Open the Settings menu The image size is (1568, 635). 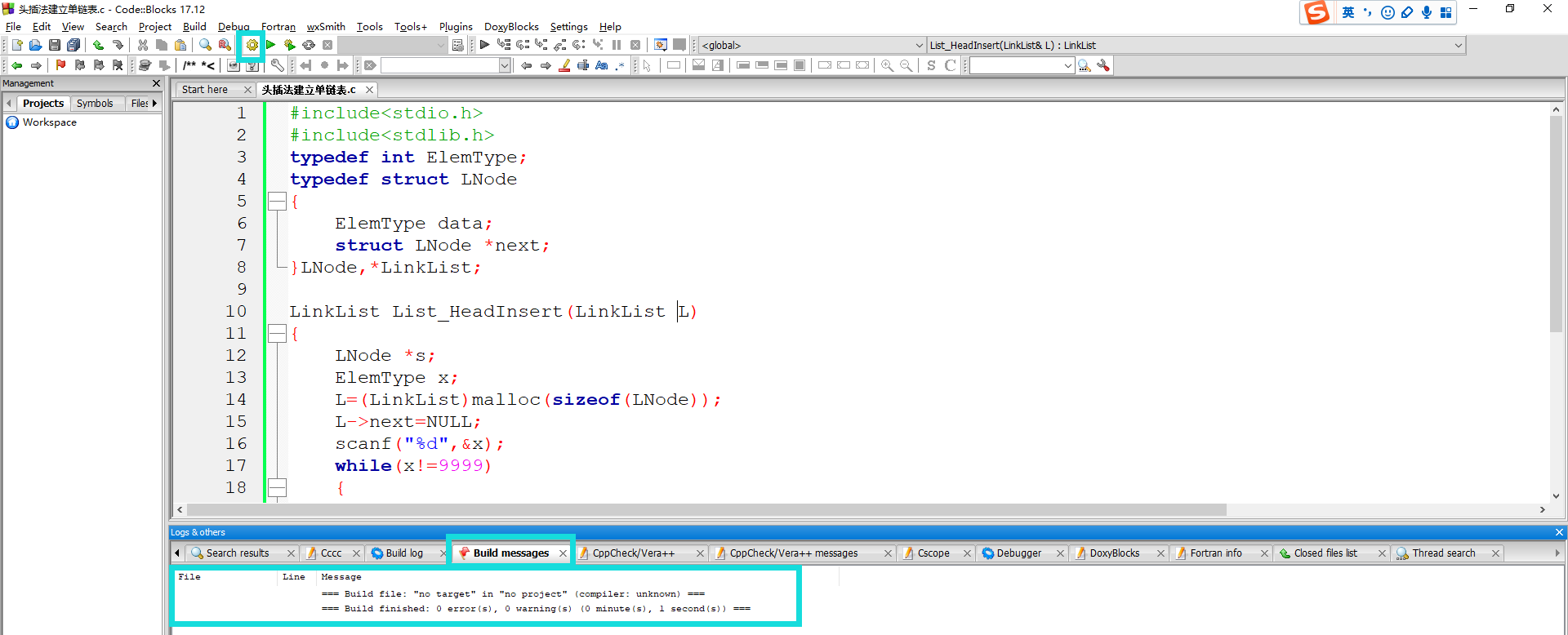(x=568, y=26)
